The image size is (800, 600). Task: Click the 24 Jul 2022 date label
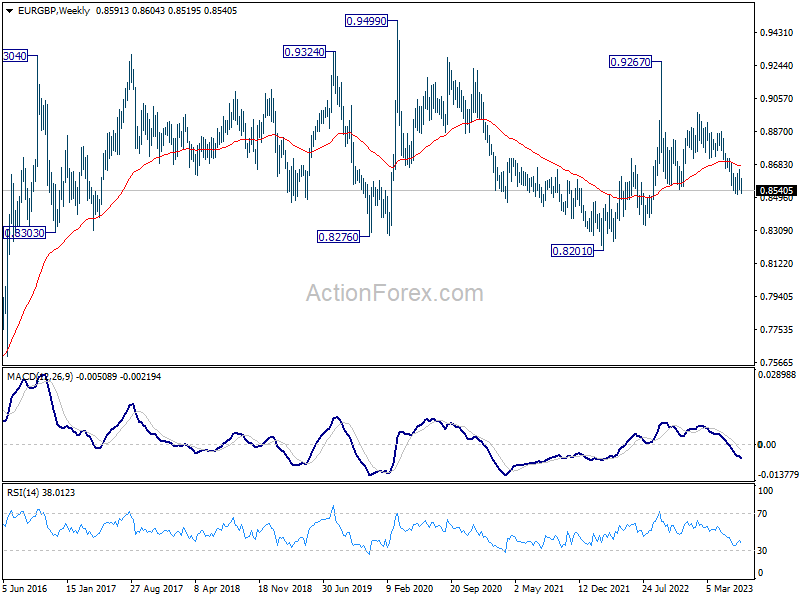(665, 588)
